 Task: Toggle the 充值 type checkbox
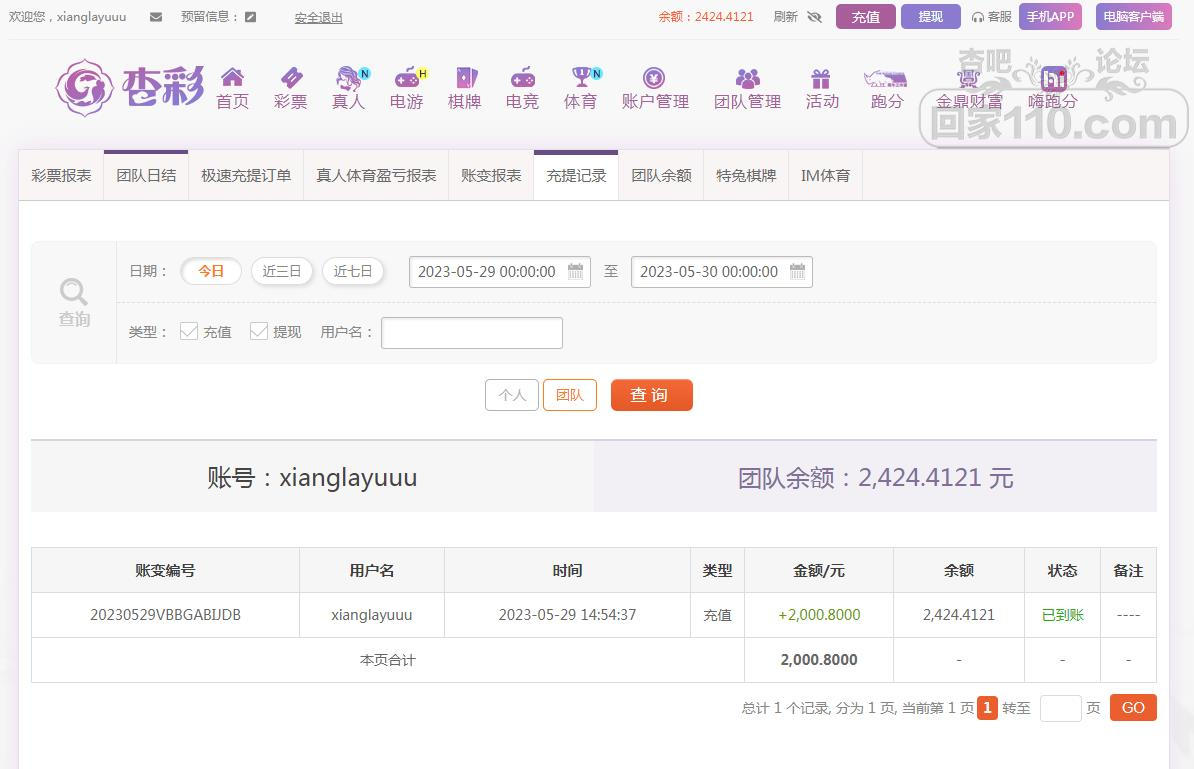189,331
